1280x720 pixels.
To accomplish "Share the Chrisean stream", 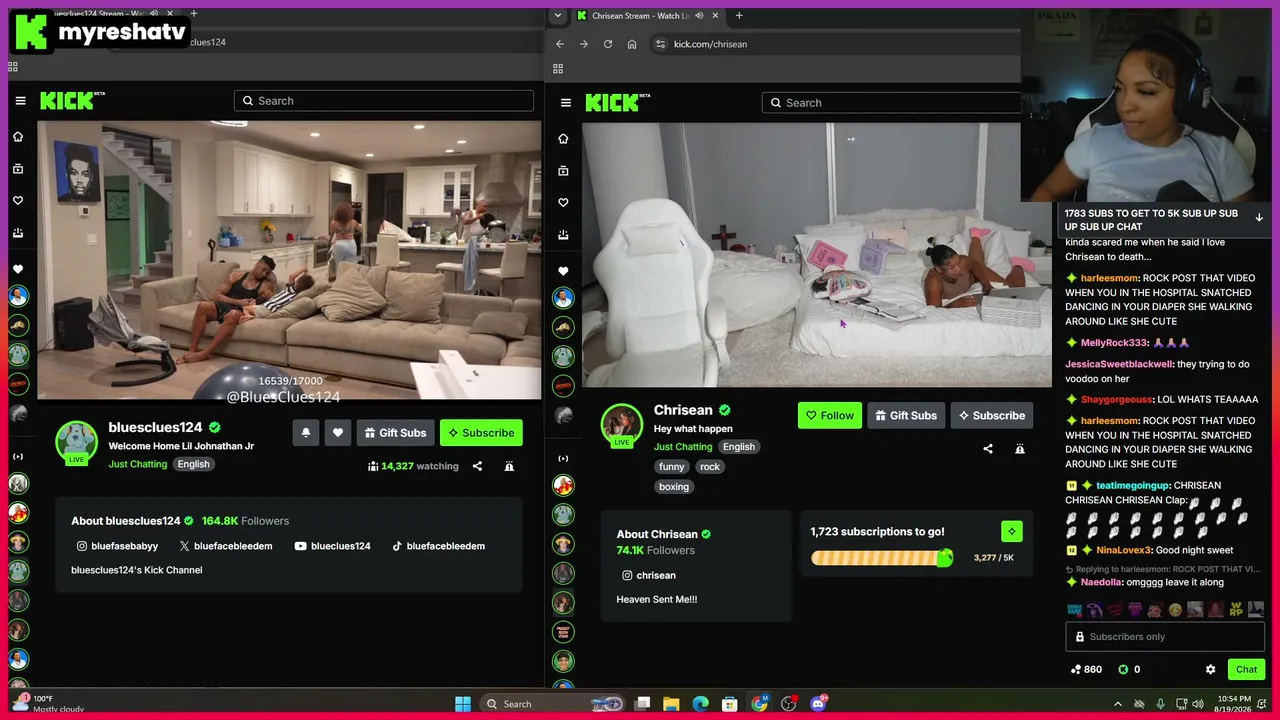I will click(988, 449).
